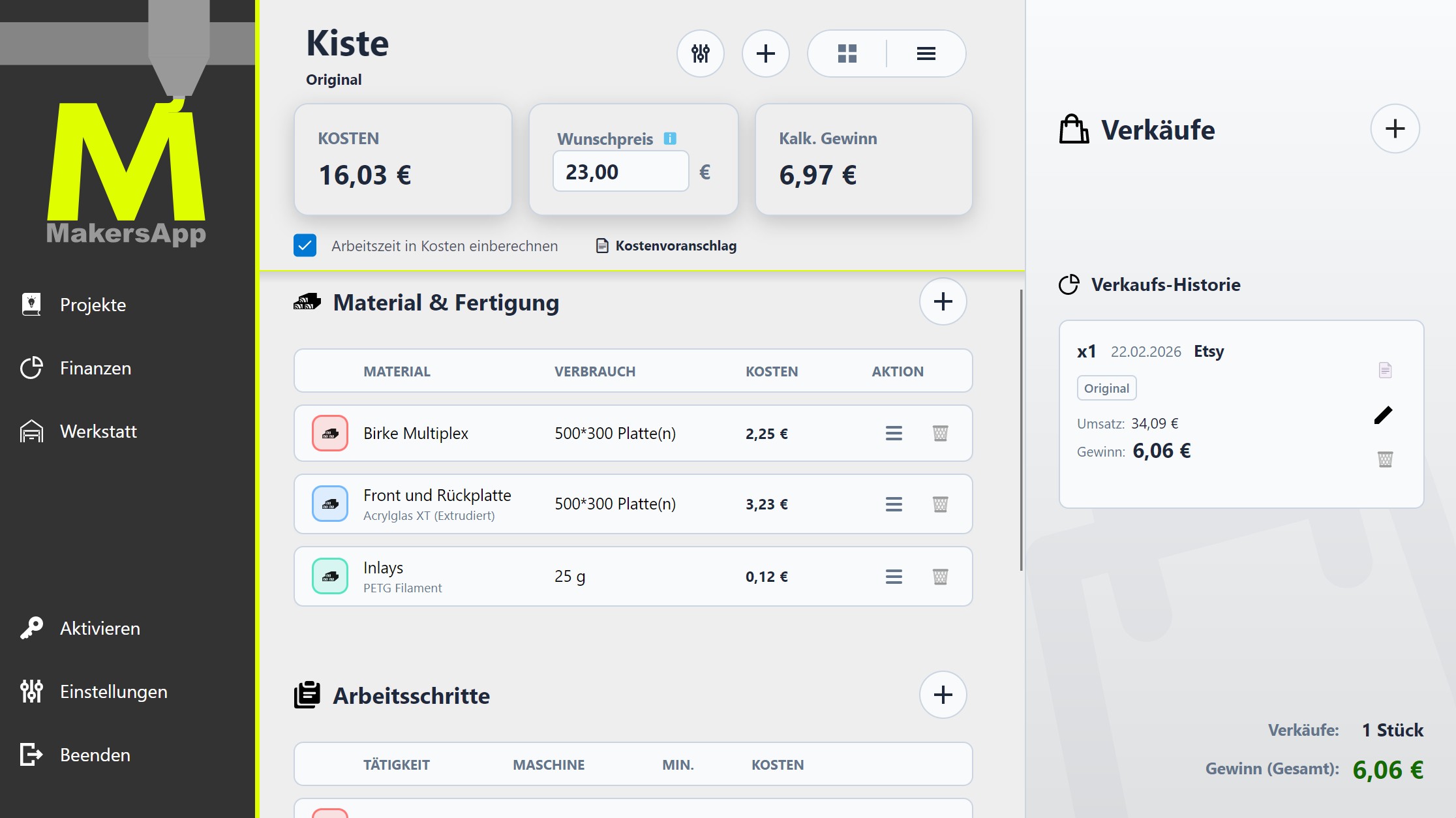The height and width of the screenshot is (818, 1456).
Task: Click the Finanzen pie chart icon
Action: click(x=31, y=368)
